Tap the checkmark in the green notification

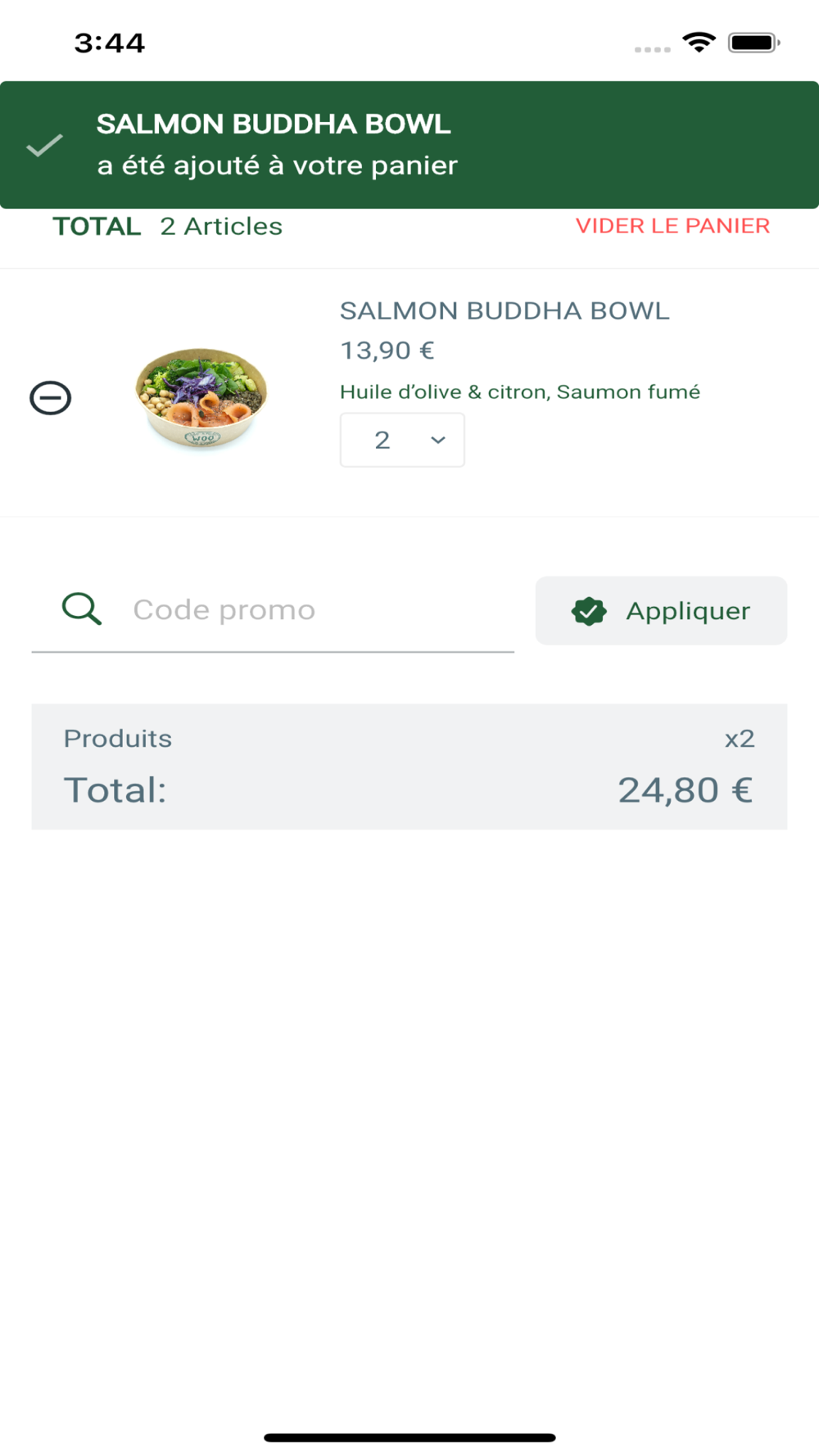(x=44, y=146)
